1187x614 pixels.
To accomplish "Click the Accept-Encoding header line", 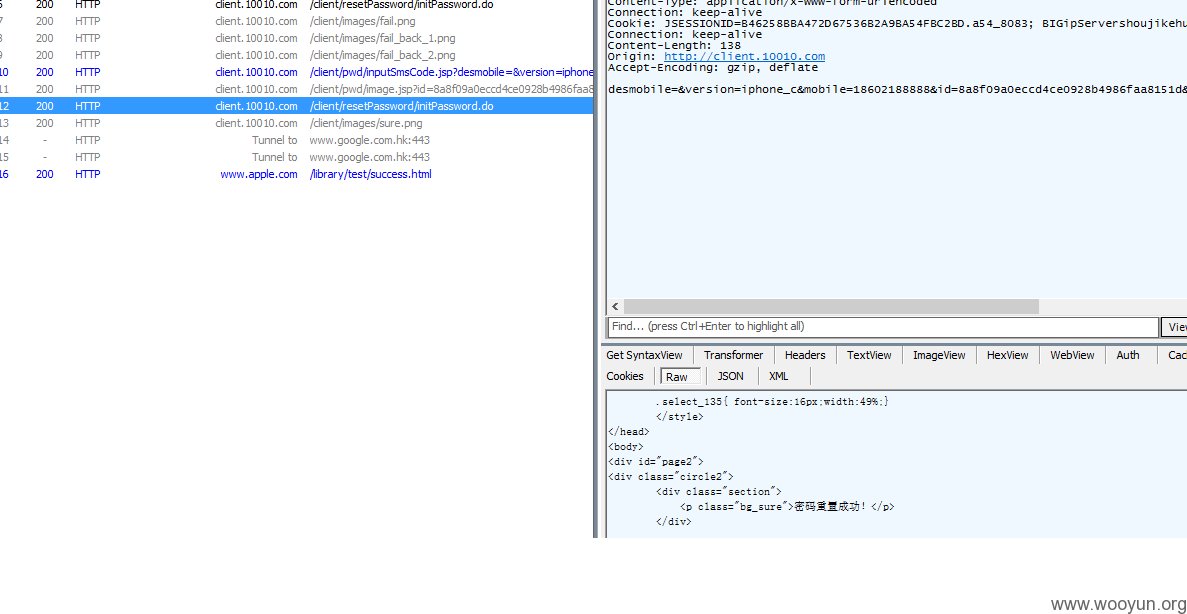I will [x=712, y=67].
